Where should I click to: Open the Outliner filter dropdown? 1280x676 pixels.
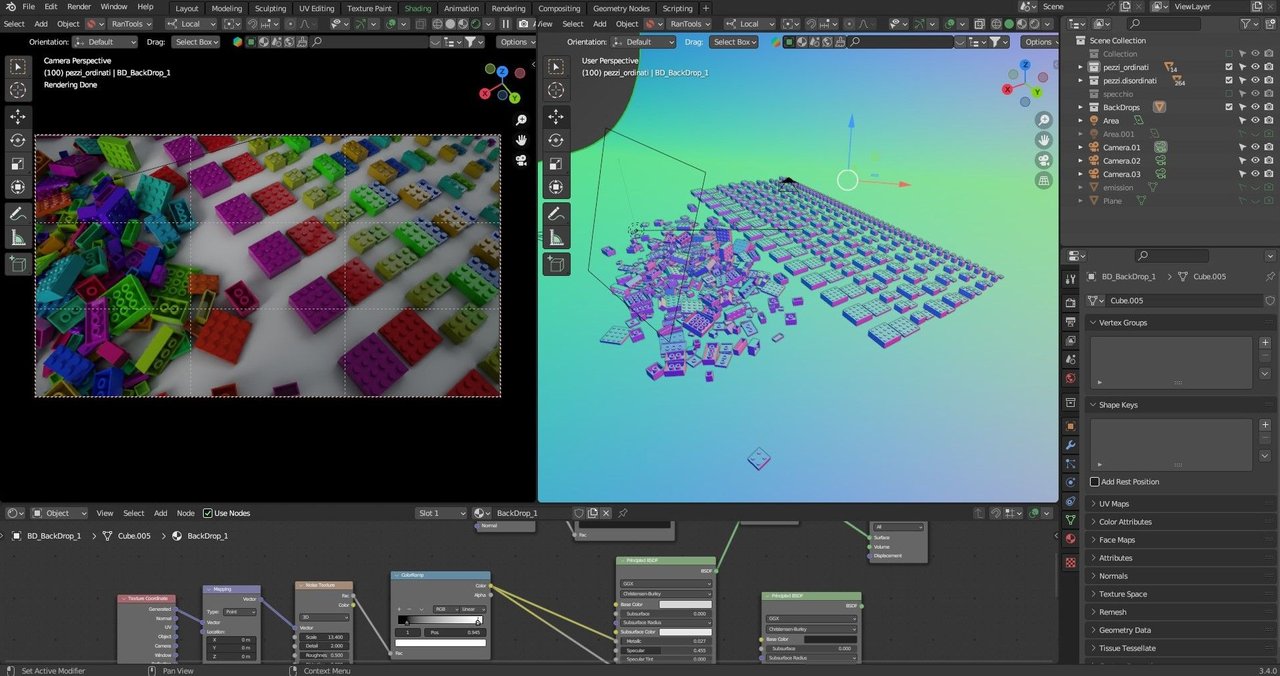(1252, 23)
